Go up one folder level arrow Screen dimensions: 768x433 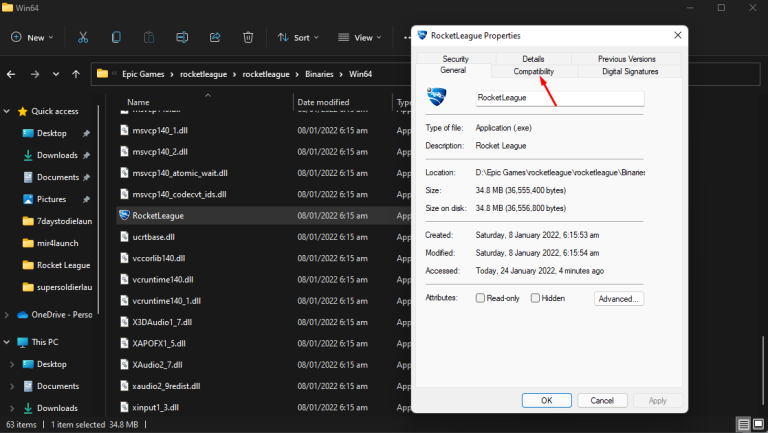point(76,74)
